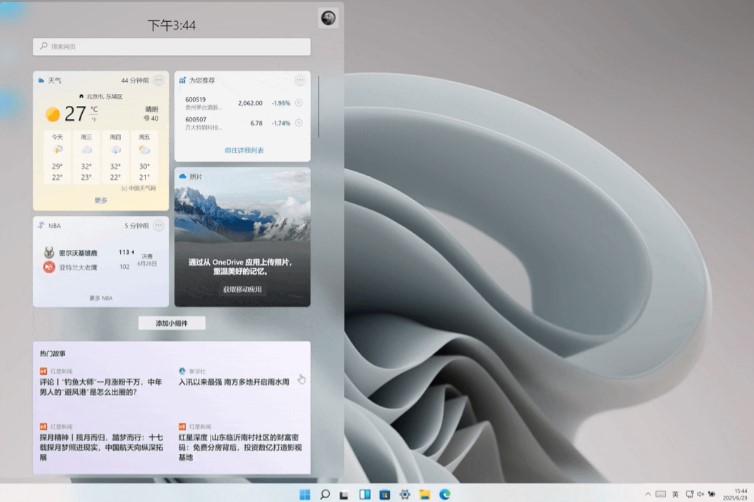Open the 探月精神 news story
The width and height of the screenshot is (754, 502).
pos(101,447)
